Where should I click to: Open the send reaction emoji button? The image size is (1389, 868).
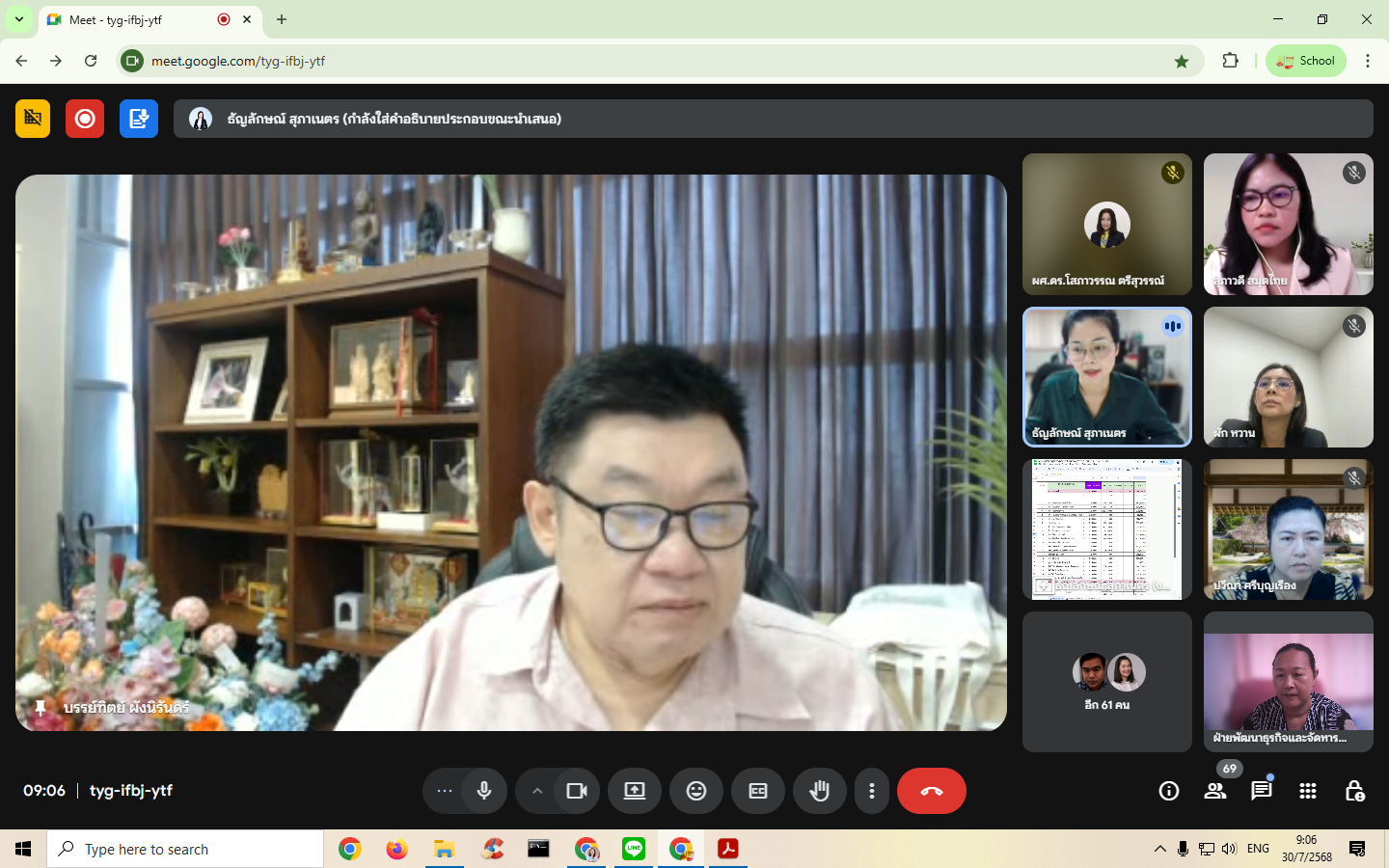pos(696,791)
